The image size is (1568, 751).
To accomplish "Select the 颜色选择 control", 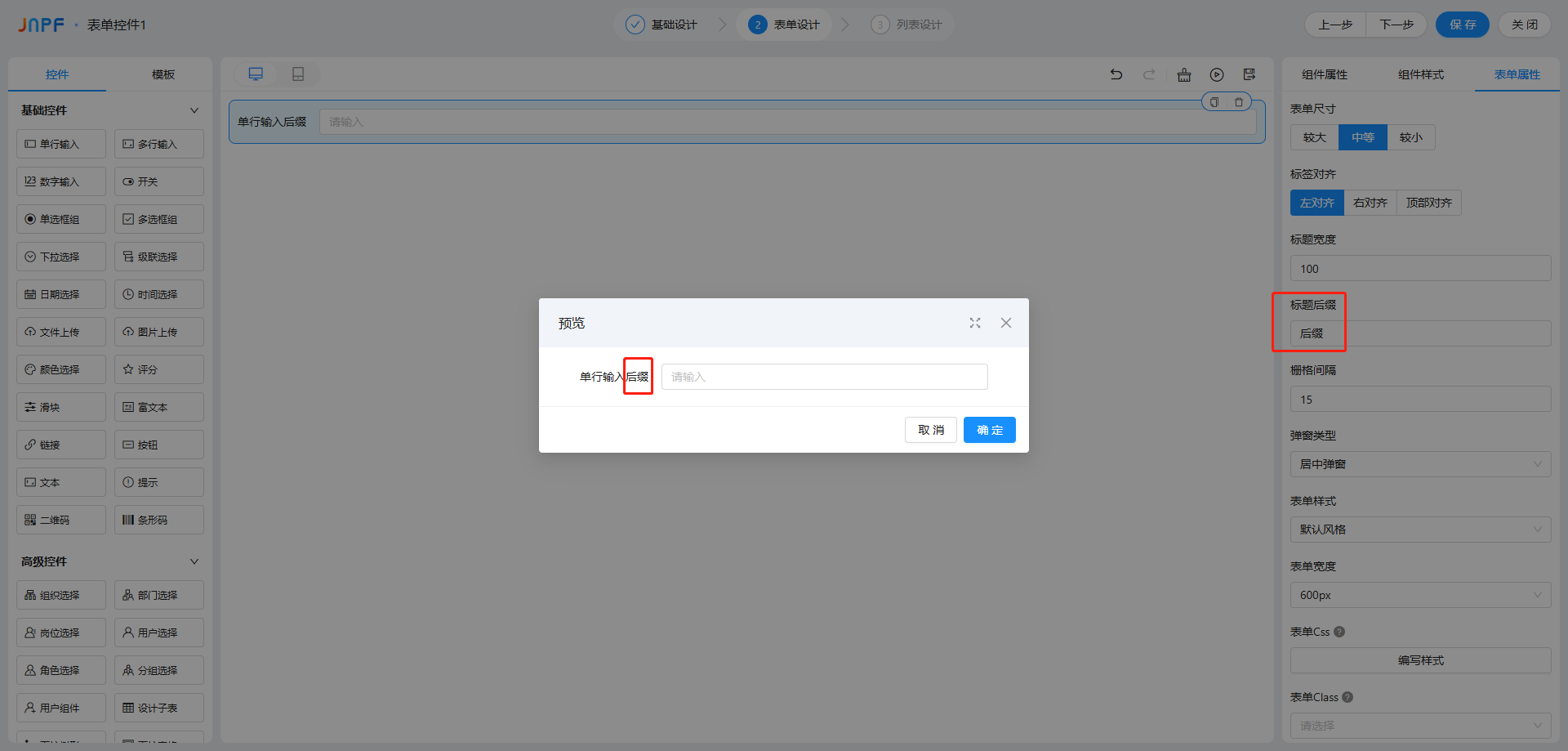I will [x=61, y=369].
